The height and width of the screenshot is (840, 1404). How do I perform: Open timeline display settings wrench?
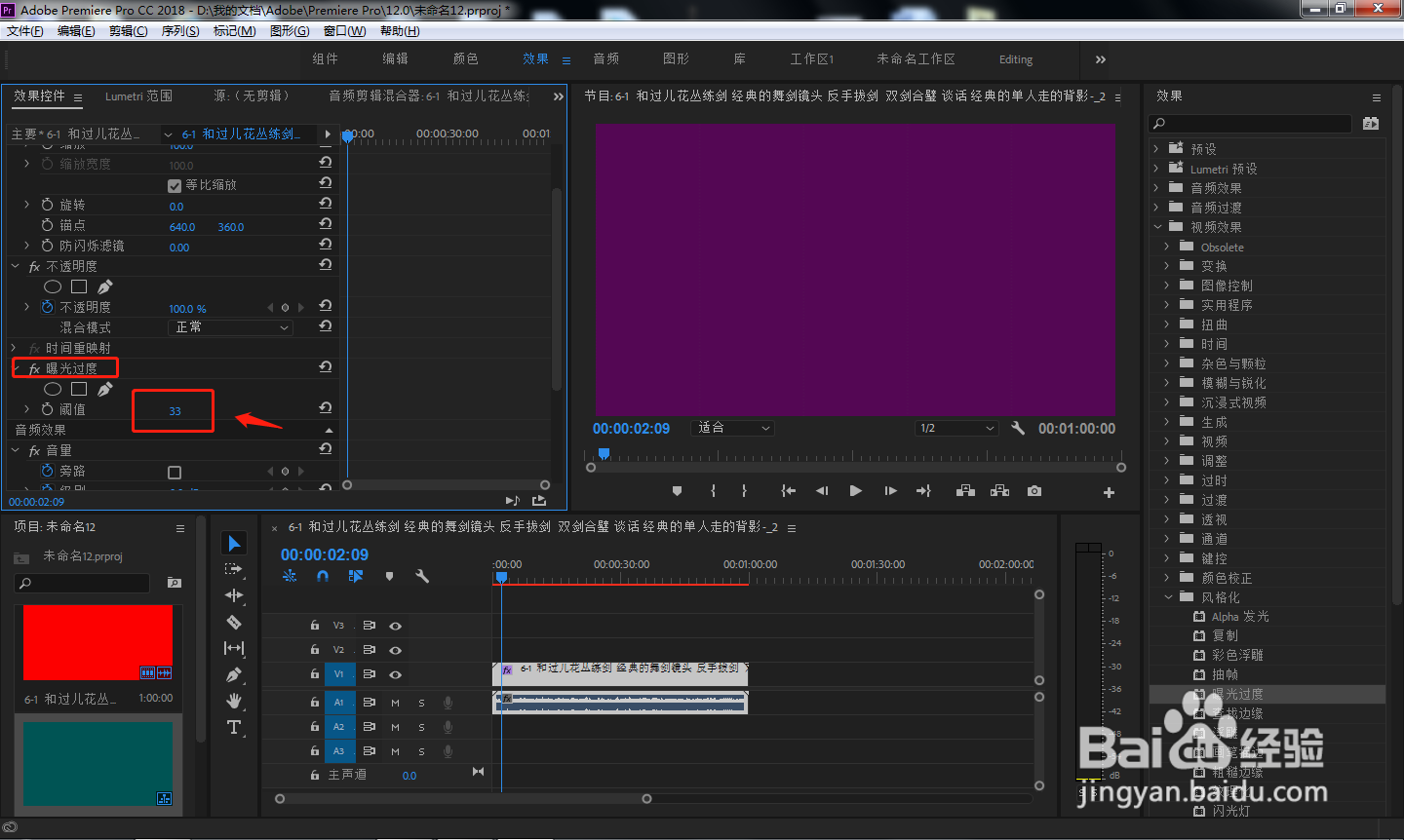(x=422, y=576)
